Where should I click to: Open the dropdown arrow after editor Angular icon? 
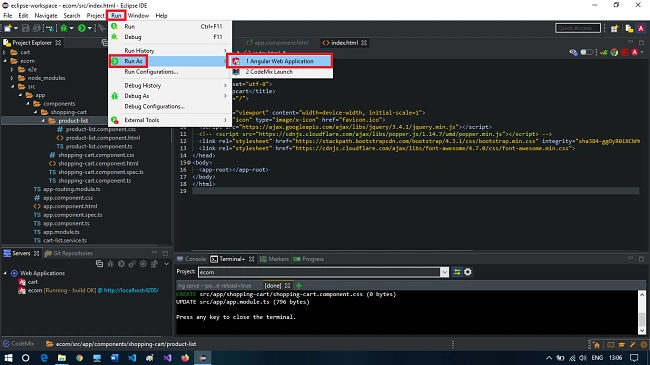(x=642, y=52)
